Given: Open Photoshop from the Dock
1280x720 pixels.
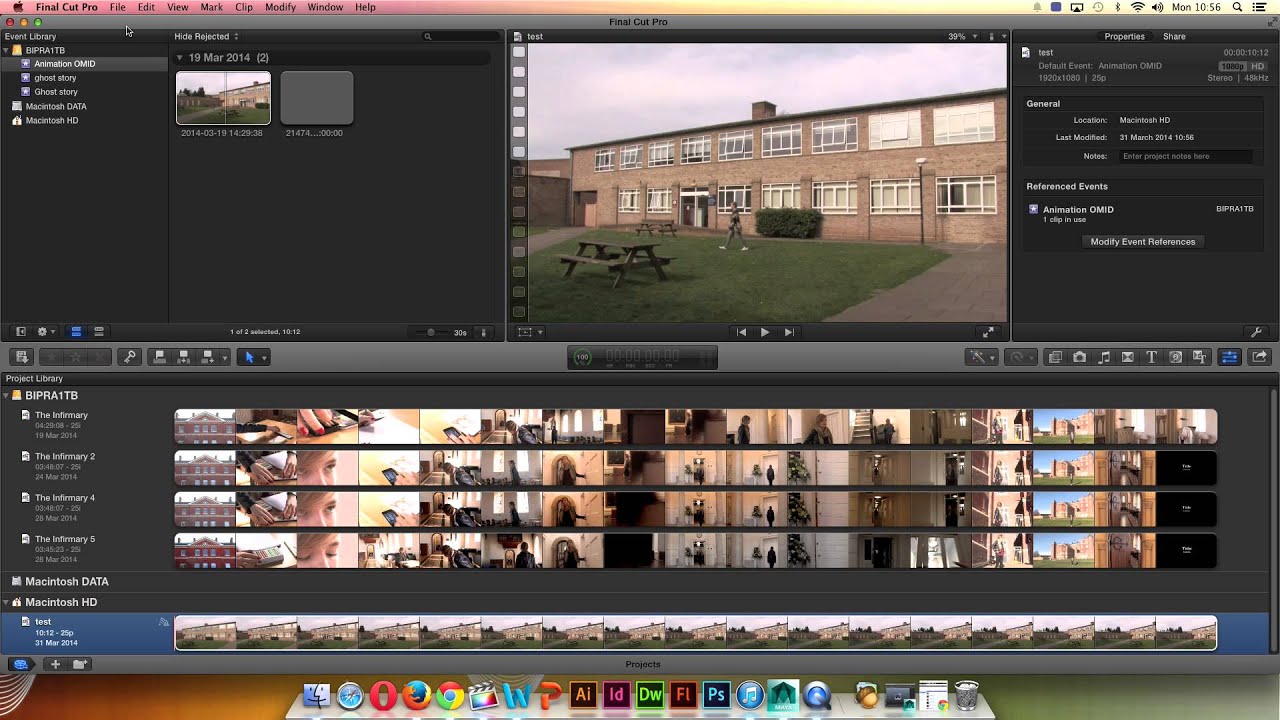Looking at the screenshot, I should [x=717, y=695].
